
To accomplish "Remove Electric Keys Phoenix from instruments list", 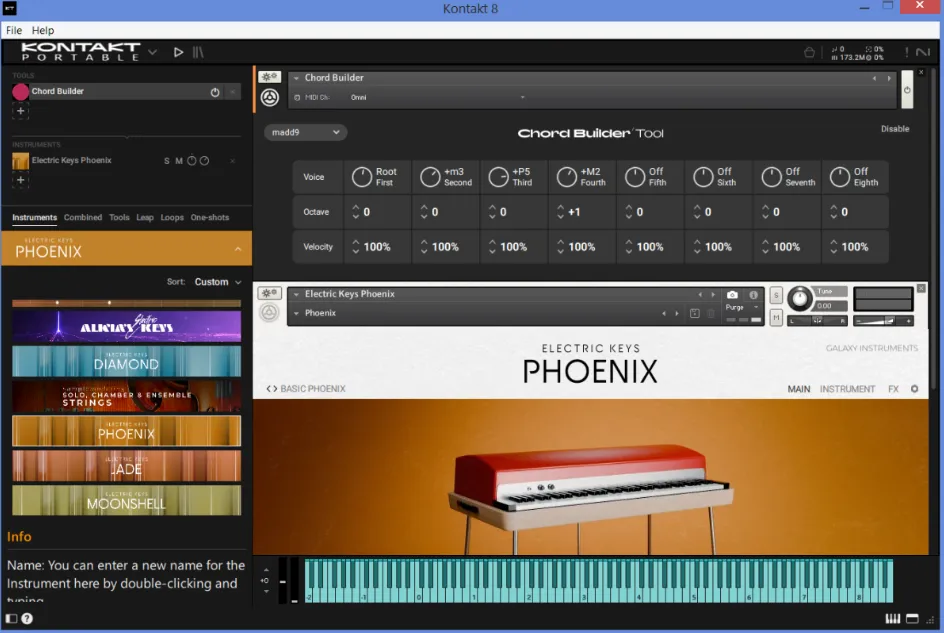I will tap(232, 161).
